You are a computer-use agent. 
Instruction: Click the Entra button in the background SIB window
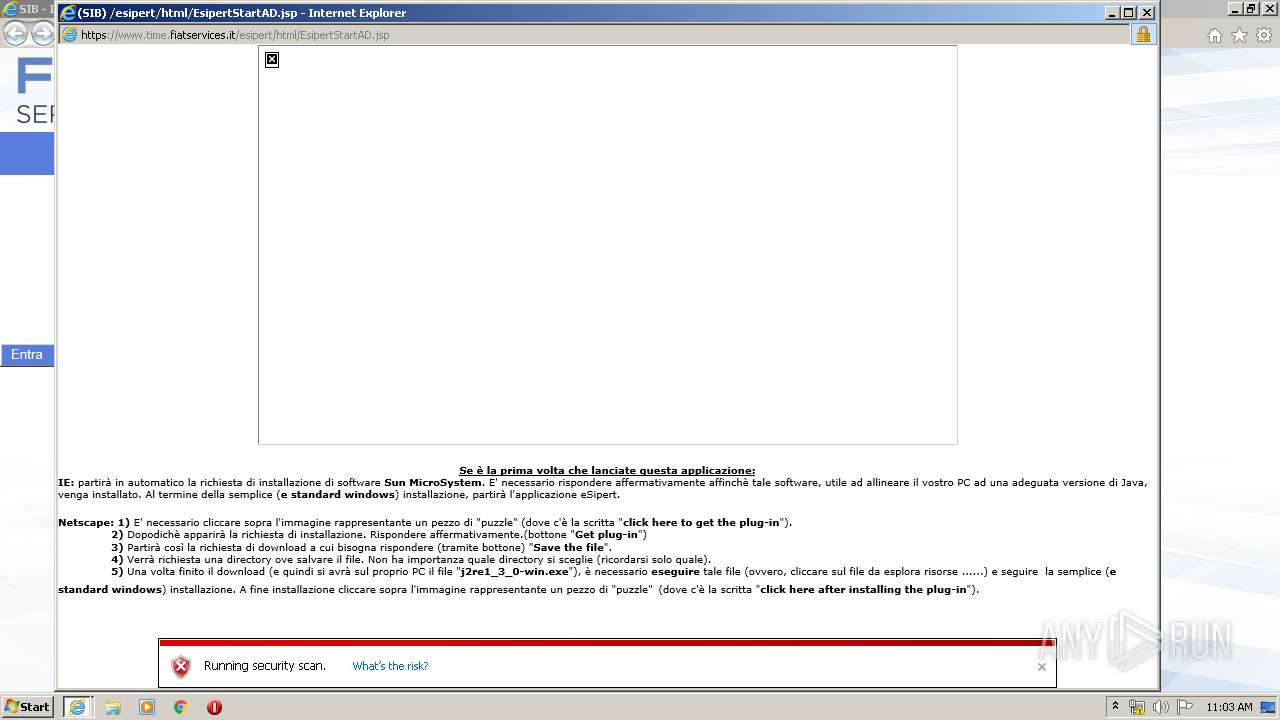(27, 355)
